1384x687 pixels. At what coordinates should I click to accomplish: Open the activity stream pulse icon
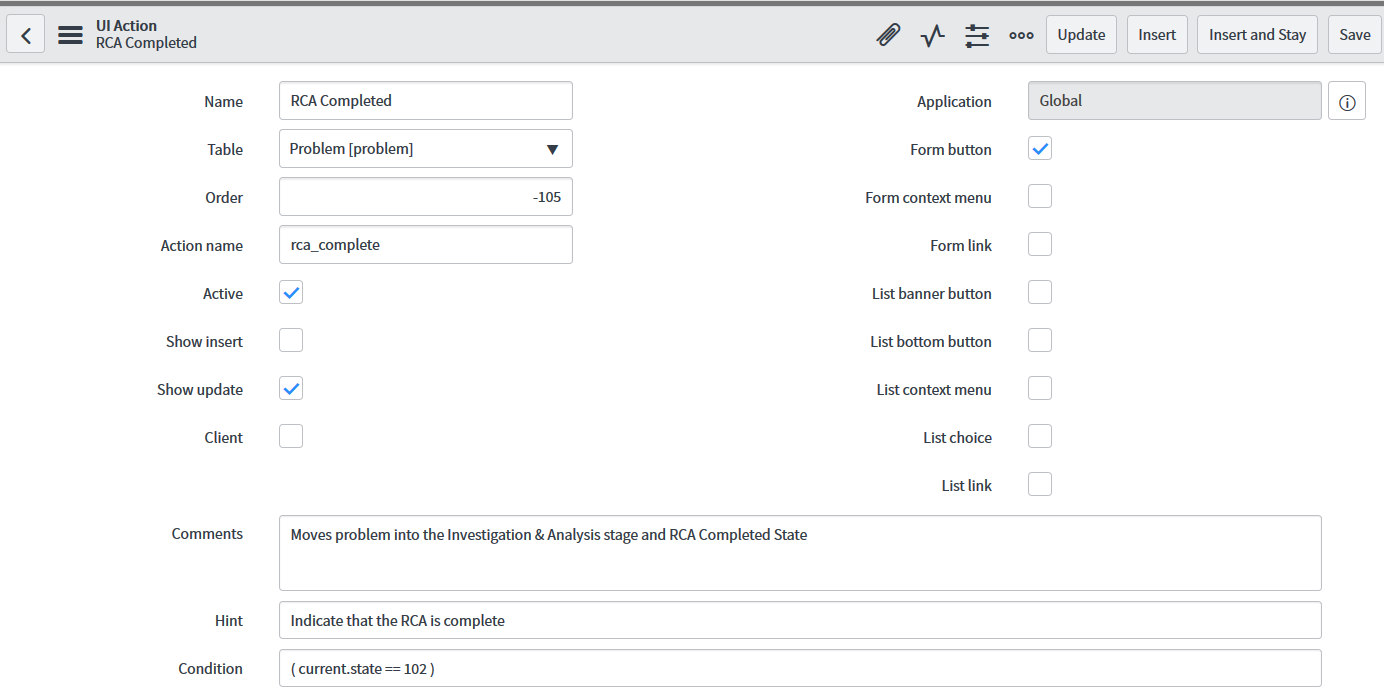(932, 35)
